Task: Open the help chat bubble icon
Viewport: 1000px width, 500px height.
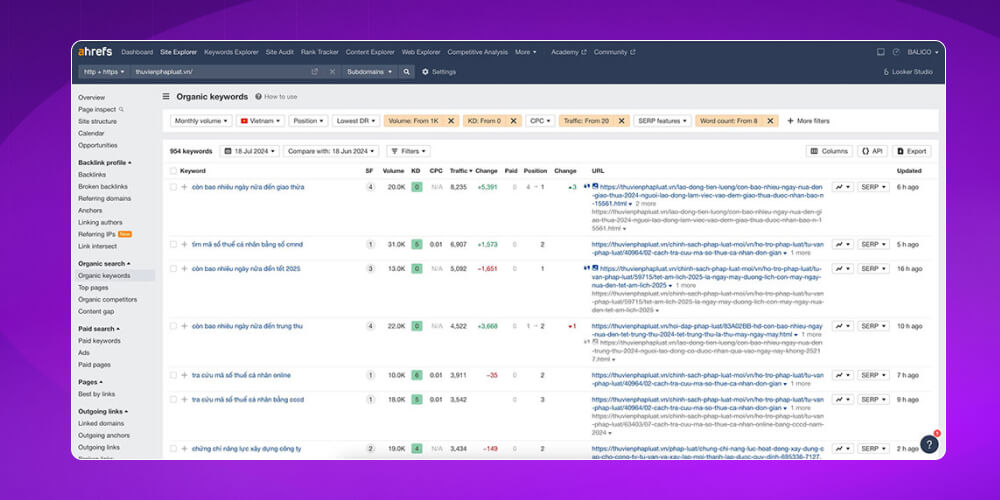Action: coord(929,445)
